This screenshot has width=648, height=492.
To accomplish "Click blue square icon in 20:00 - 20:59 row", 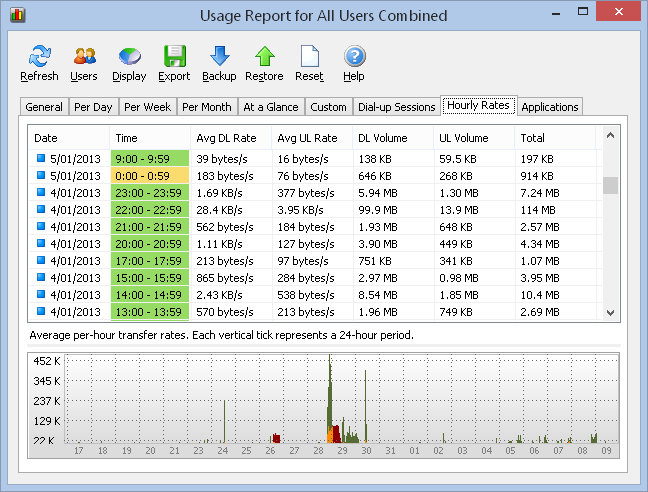I will tap(40, 243).
